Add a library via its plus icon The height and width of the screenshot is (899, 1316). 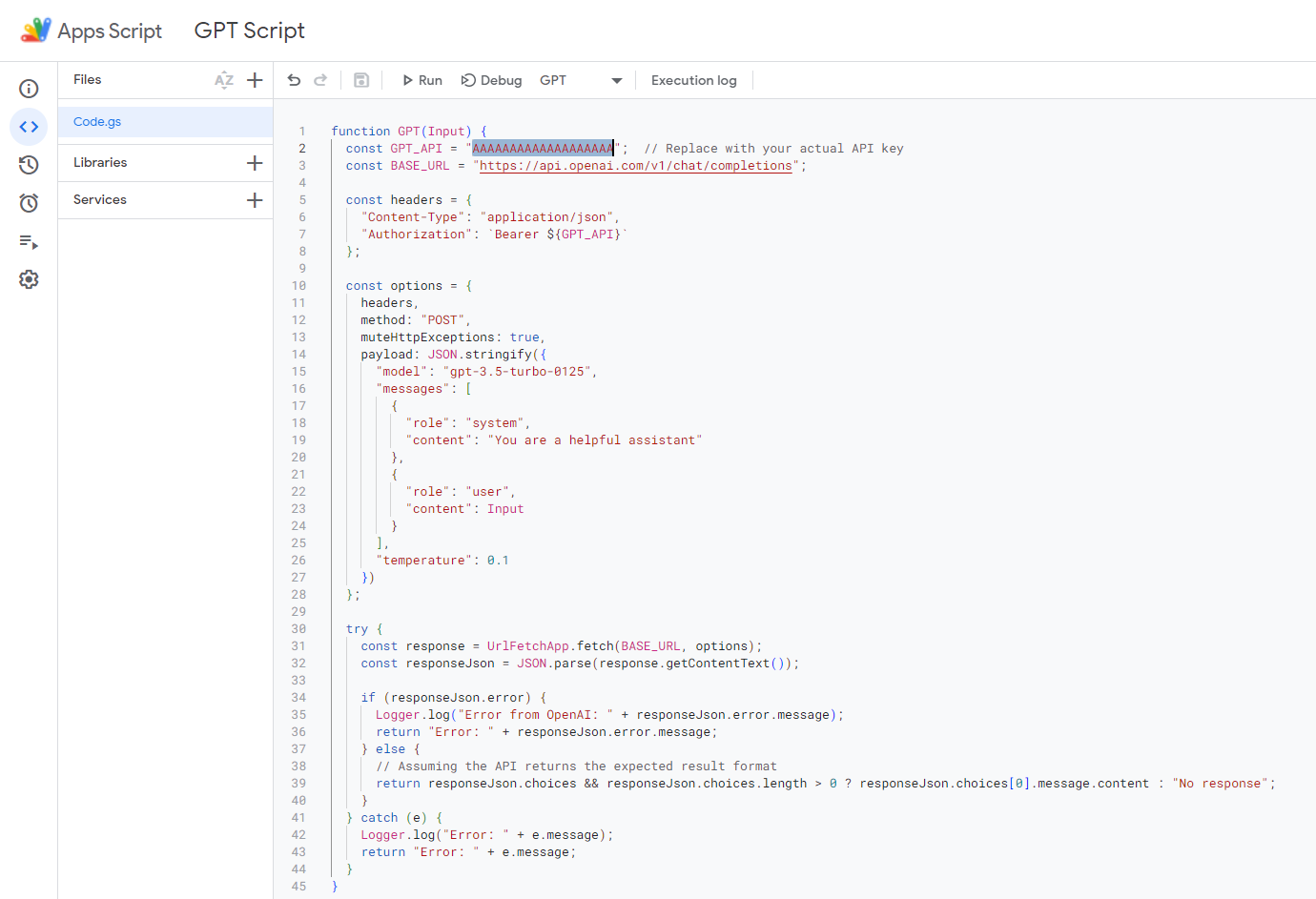(x=255, y=162)
